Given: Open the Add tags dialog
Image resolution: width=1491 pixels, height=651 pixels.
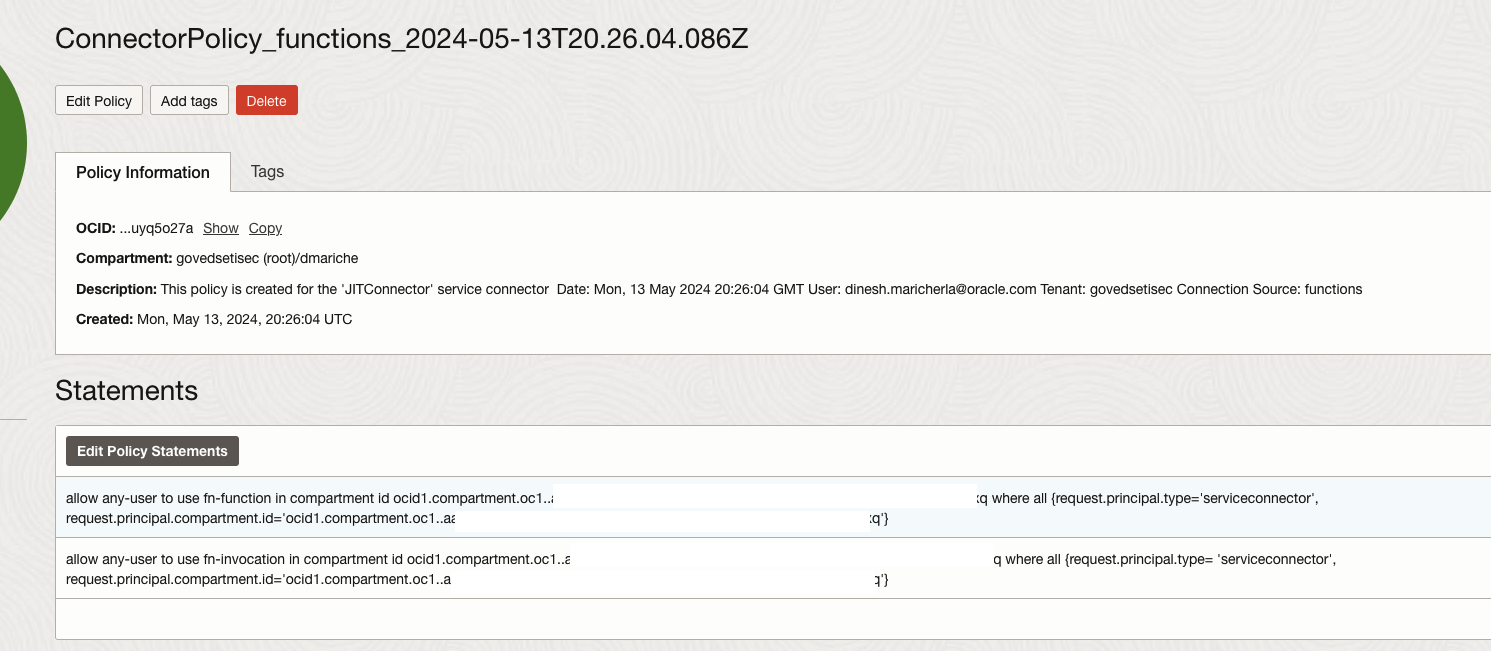Looking at the screenshot, I should (x=189, y=101).
